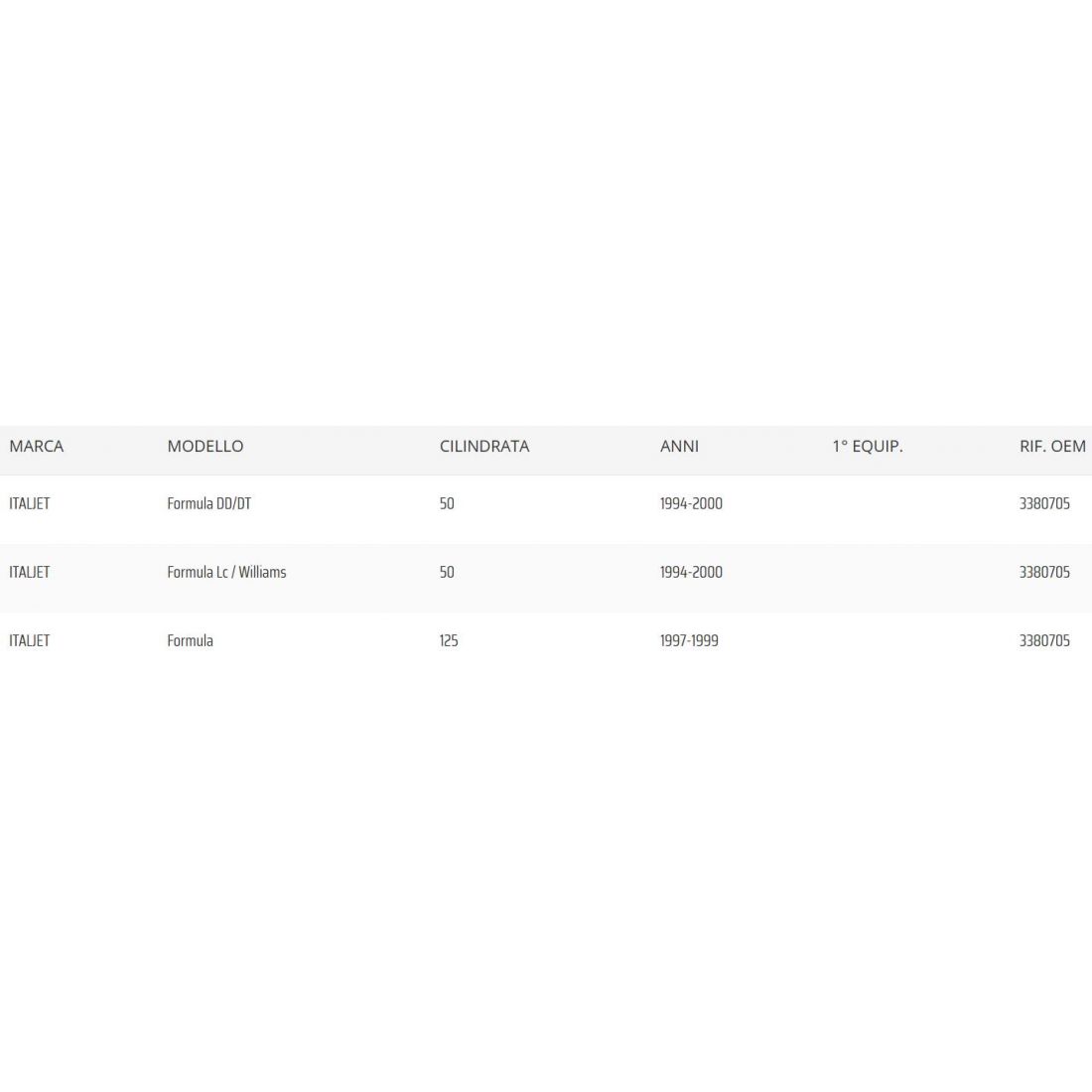Click the 1997-1999 years cell
The height and width of the screenshot is (1092, 1092).
(x=689, y=641)
